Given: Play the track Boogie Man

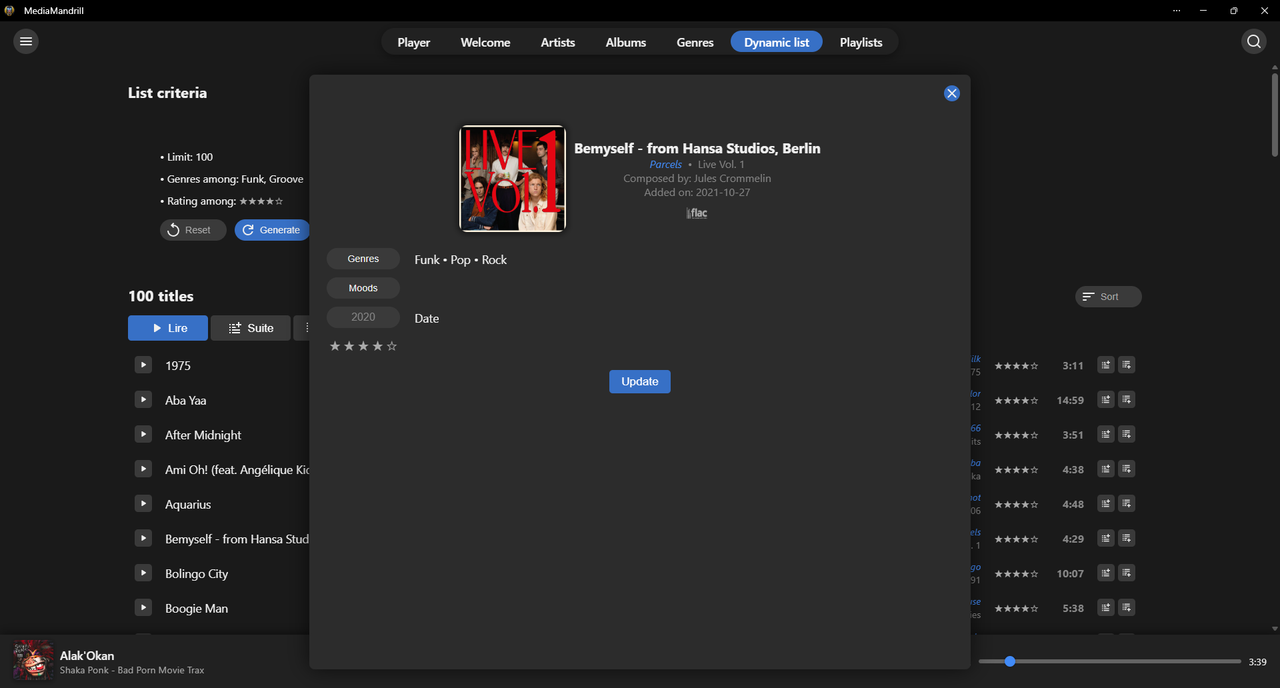Looking at the screenshot, I should pos(143,608).
